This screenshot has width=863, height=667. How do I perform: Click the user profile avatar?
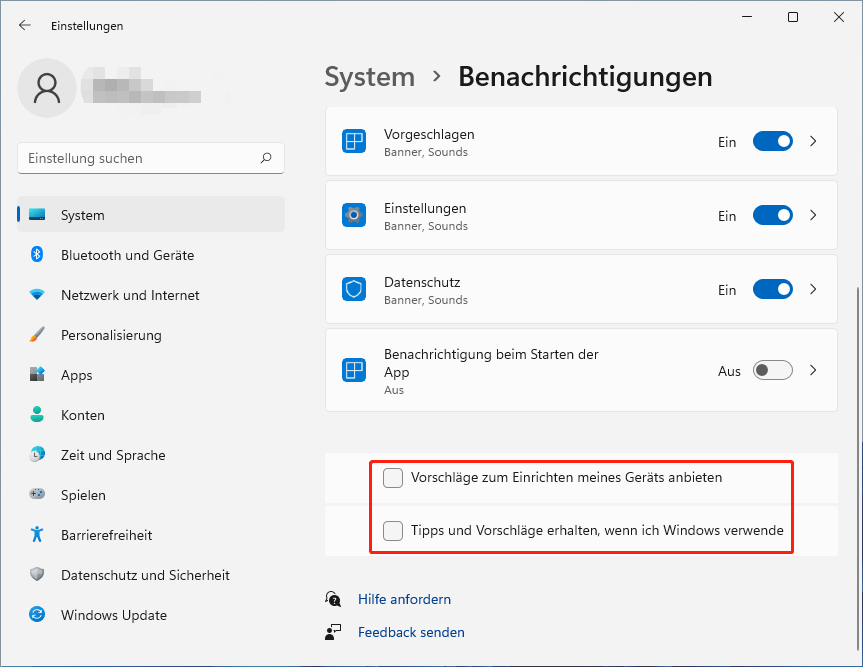pos(47,88)
